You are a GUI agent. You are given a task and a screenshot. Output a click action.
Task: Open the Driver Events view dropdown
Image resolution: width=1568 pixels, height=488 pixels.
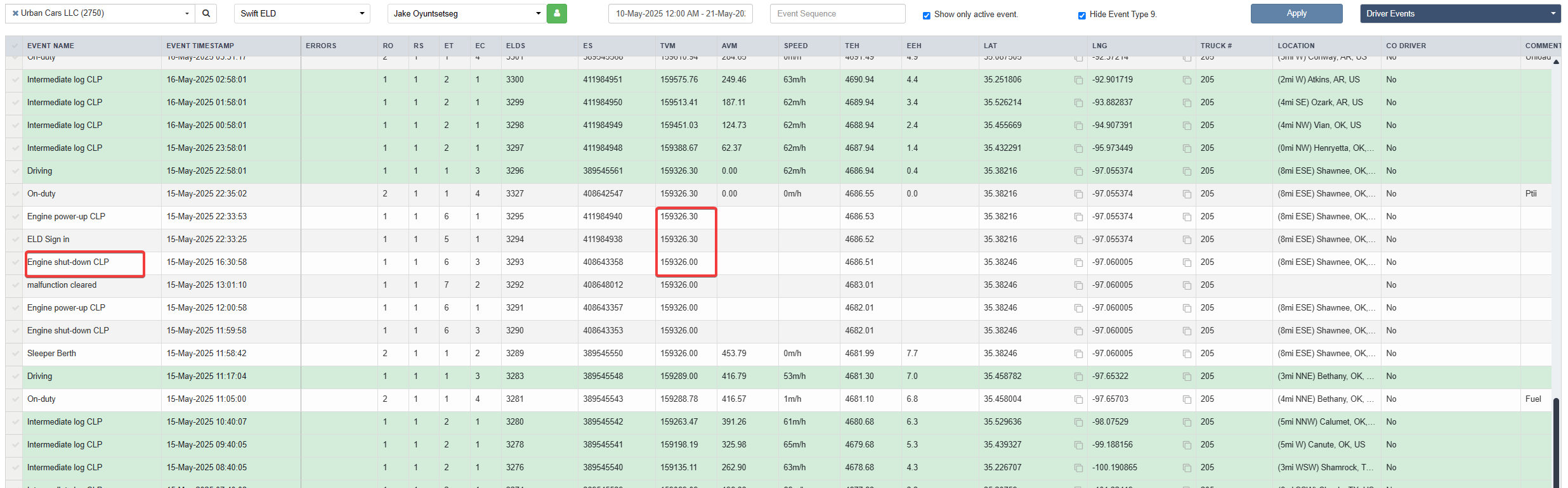(x=1460, y=13)
